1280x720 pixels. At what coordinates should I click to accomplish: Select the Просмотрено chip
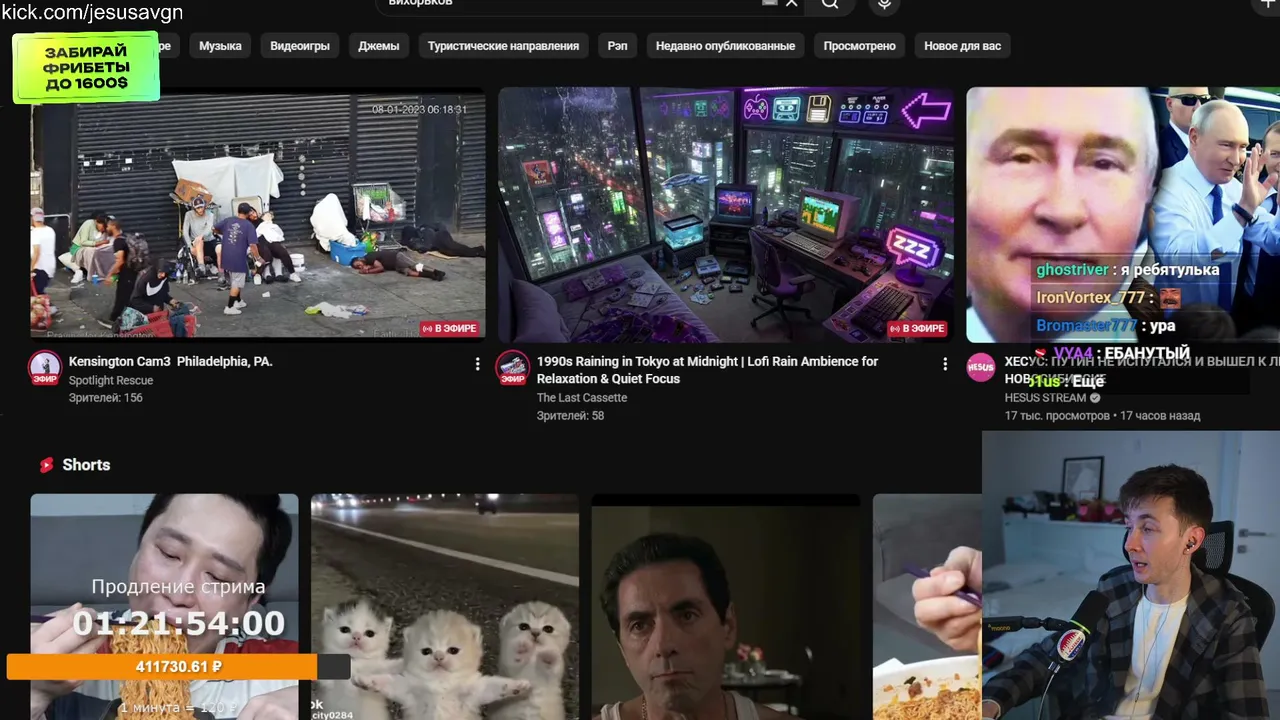click(x=860, y=46)
